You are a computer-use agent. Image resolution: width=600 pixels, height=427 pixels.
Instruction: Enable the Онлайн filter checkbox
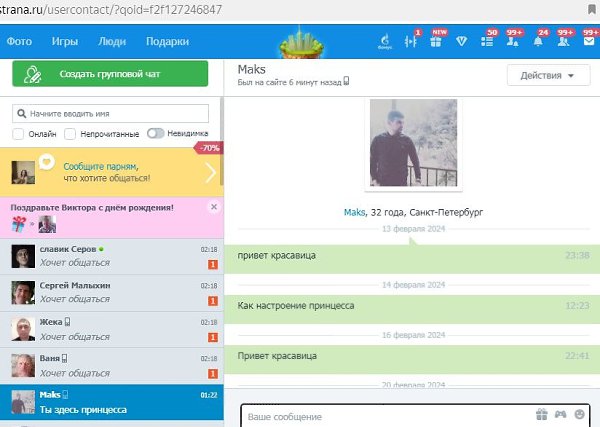[19, 133]
